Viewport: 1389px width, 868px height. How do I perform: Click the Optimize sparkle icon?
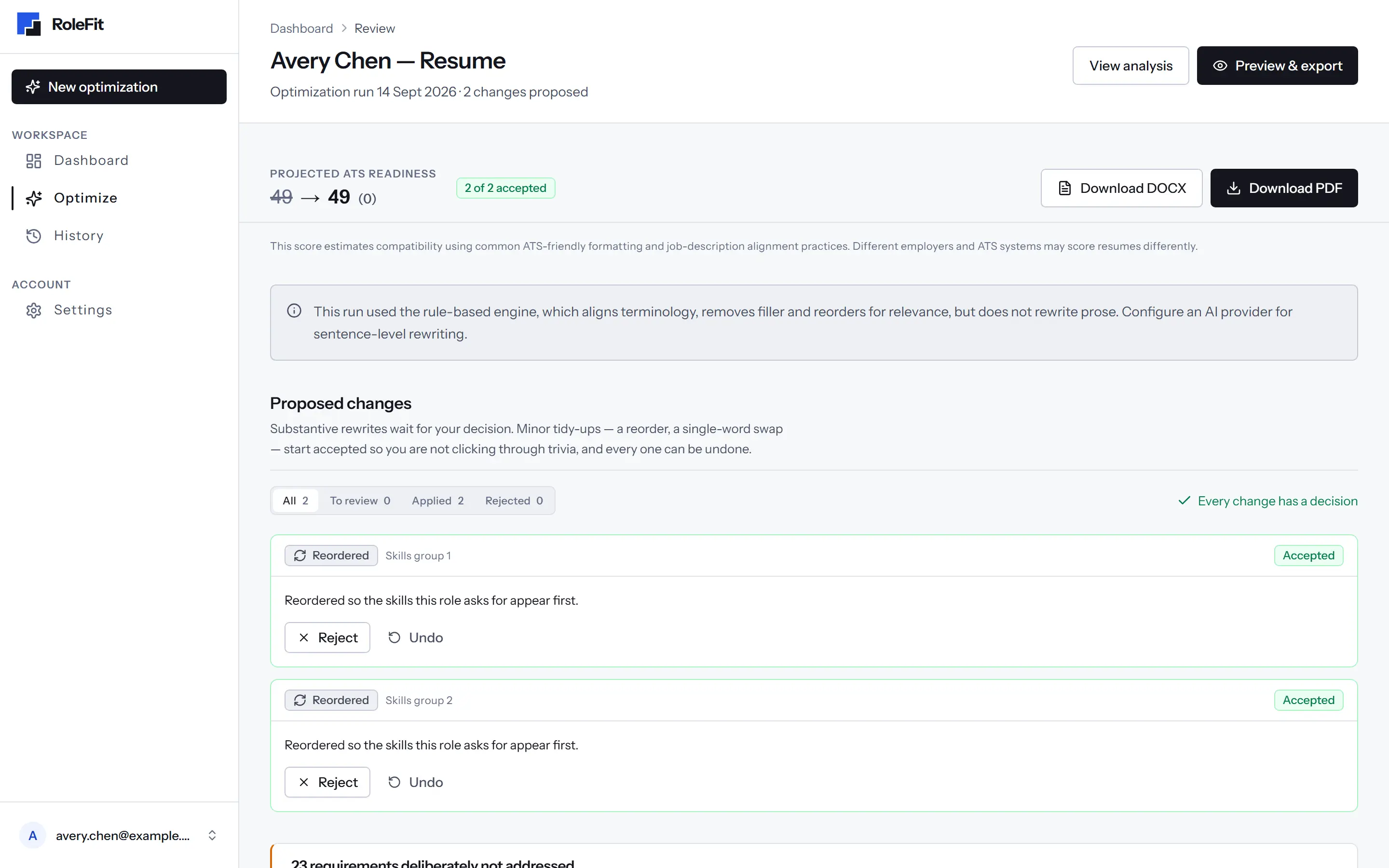coord(34,198)
